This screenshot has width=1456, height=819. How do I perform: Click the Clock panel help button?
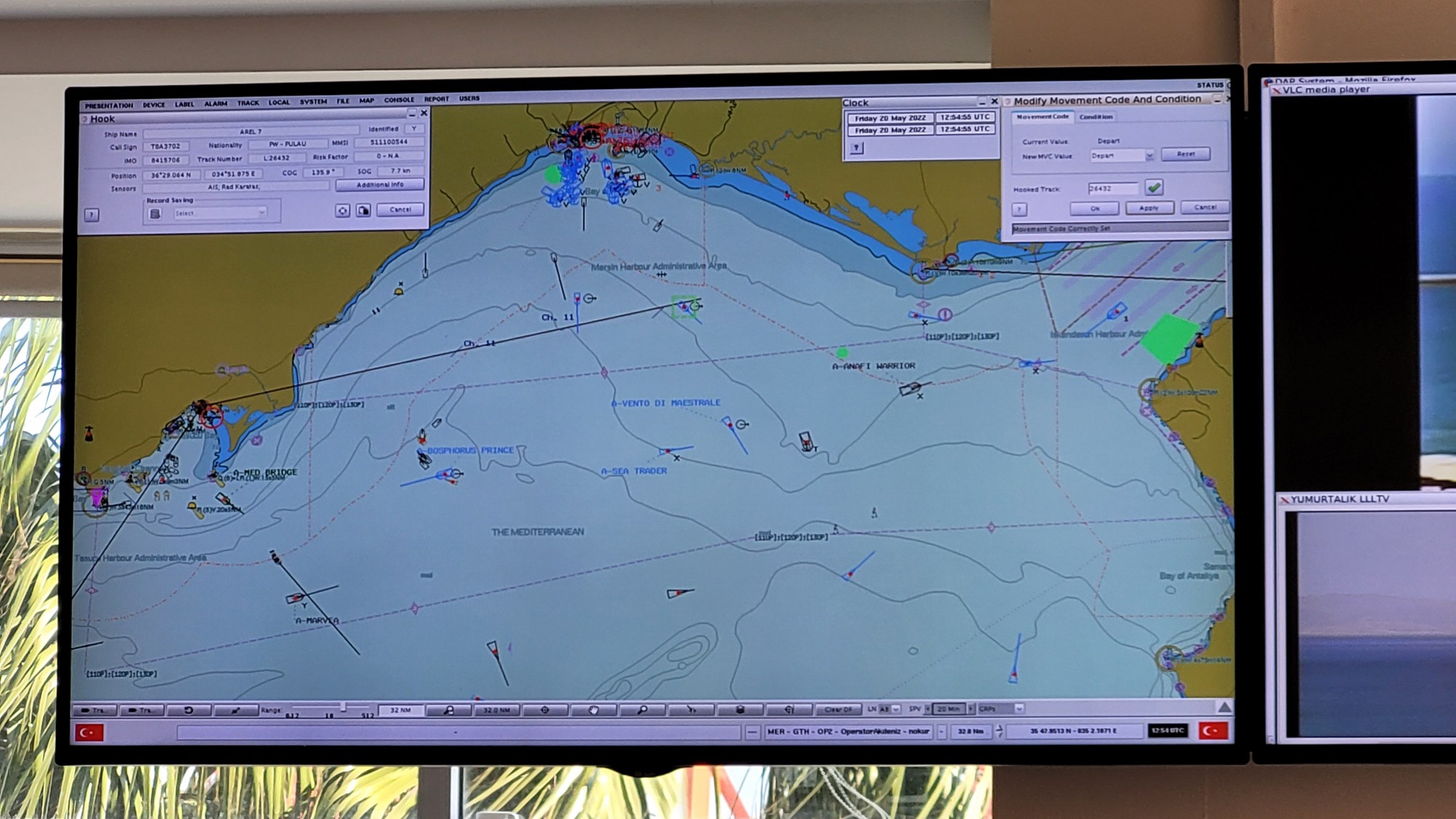click(x=857, y=148)
